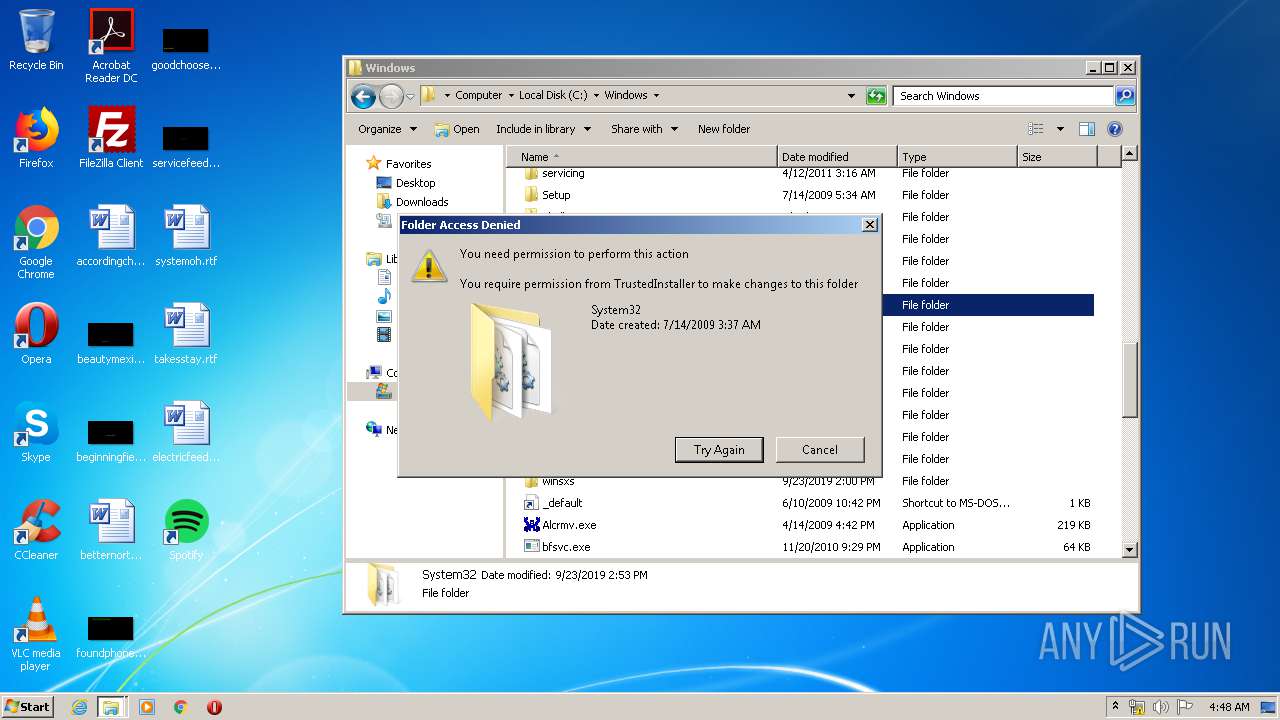Click file list scroll down arrow
Viewport: 1280px width, 720px height.
pyautogui.click(x=1130, y=549)
